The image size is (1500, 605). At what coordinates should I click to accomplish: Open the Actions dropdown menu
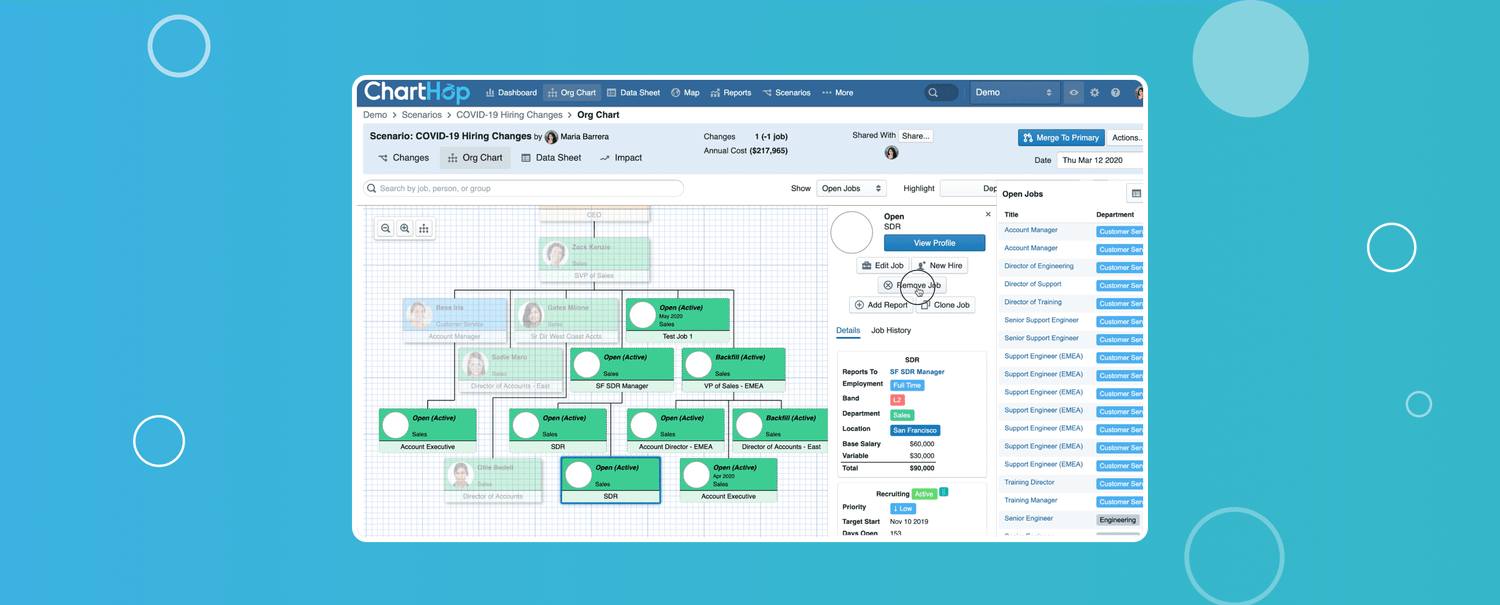(1126, 138)
